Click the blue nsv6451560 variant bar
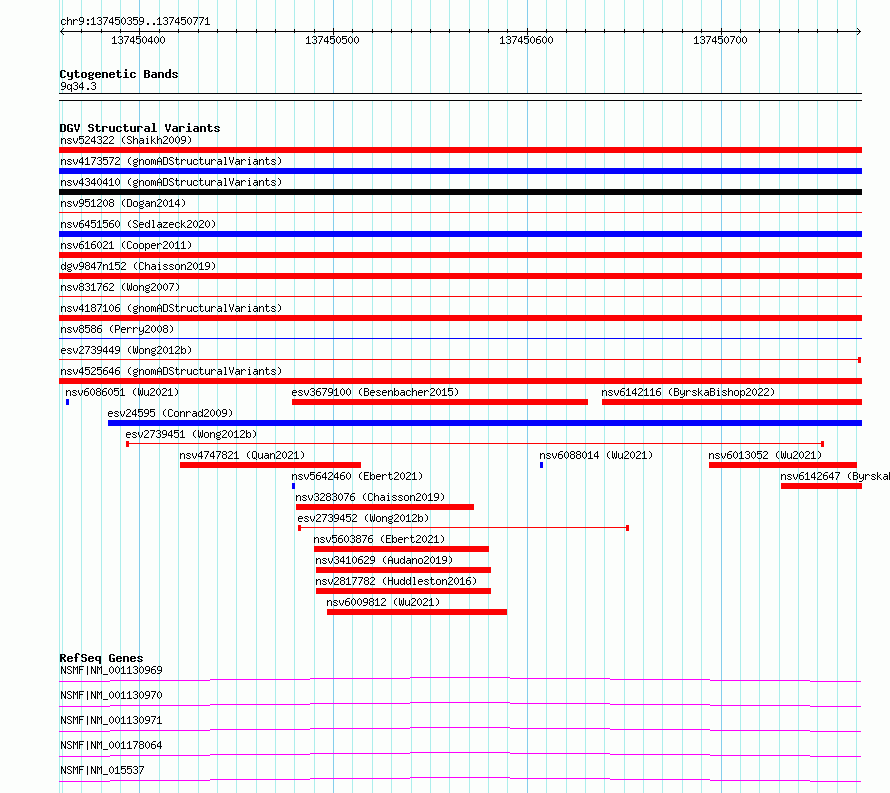The height and width of the screenshot is (793, 890). pyautogui.click(x=460, y=234)
